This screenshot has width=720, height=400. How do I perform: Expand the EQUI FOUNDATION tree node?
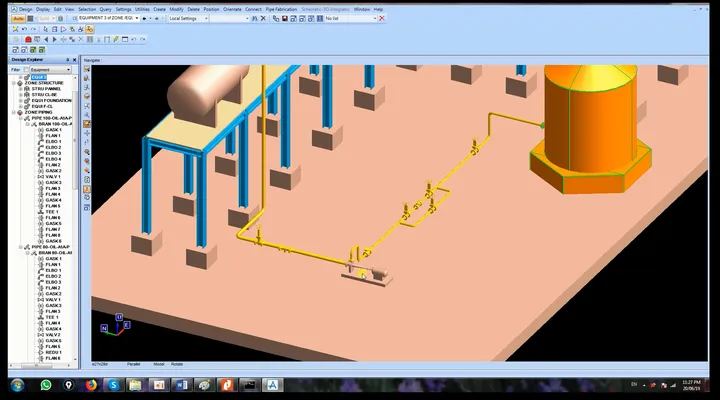(21, 101)
